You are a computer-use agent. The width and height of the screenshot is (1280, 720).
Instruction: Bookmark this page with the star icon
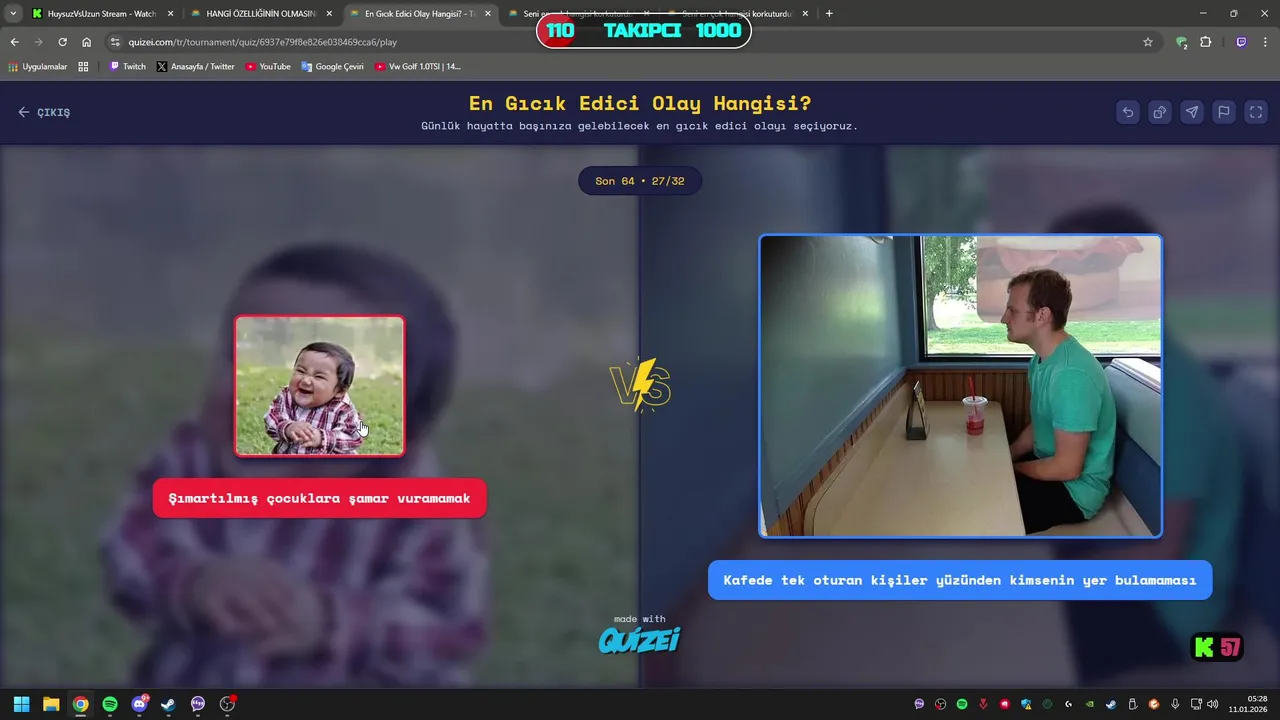coord(1148,42)
